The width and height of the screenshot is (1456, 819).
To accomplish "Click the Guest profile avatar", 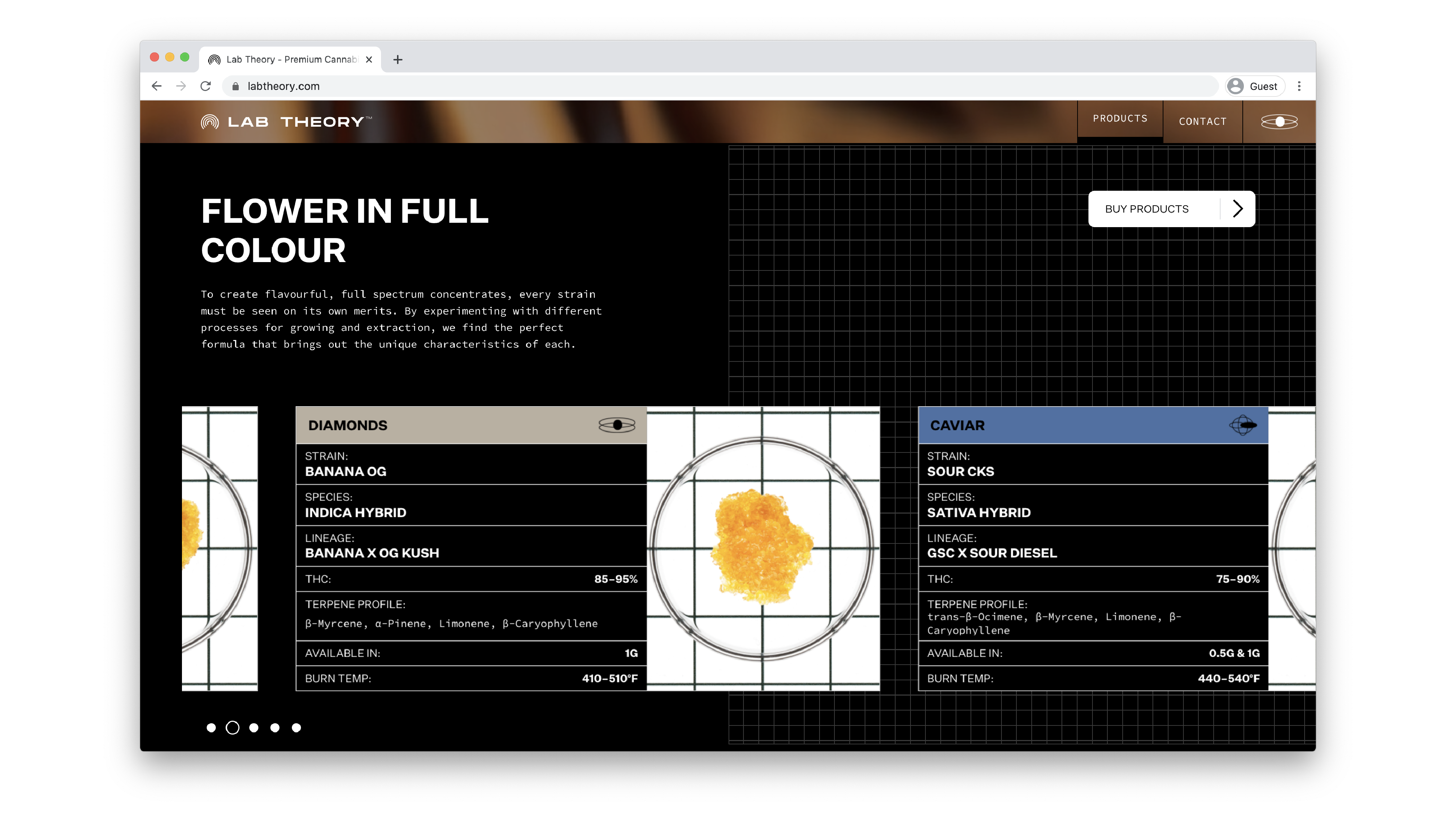I will 1235,86.
